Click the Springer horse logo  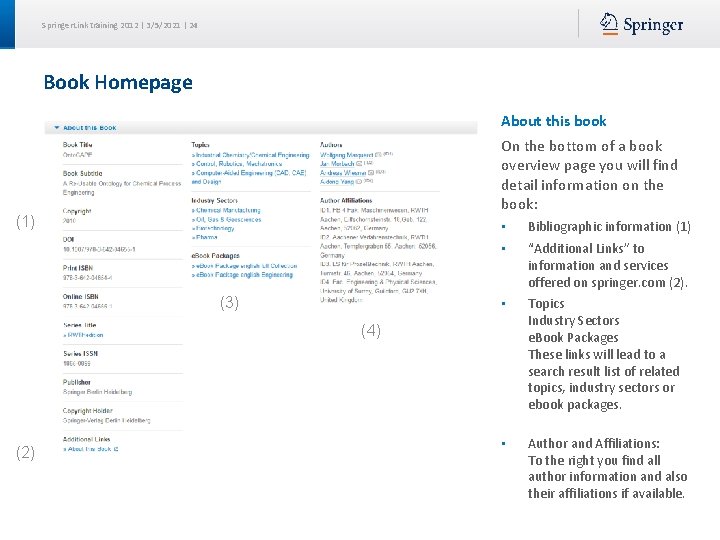[609, 24]
